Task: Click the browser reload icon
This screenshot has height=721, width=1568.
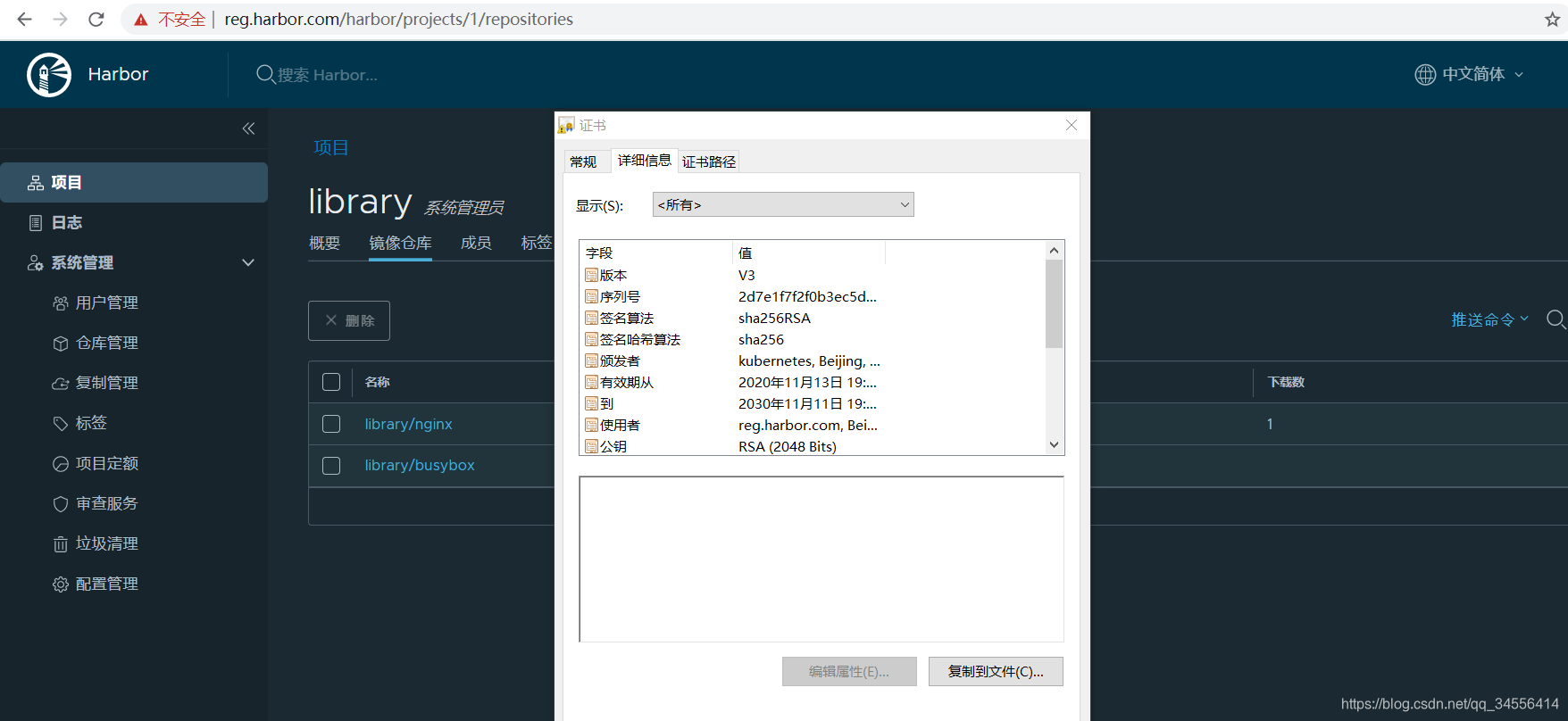Action: (x=96, y=19)
